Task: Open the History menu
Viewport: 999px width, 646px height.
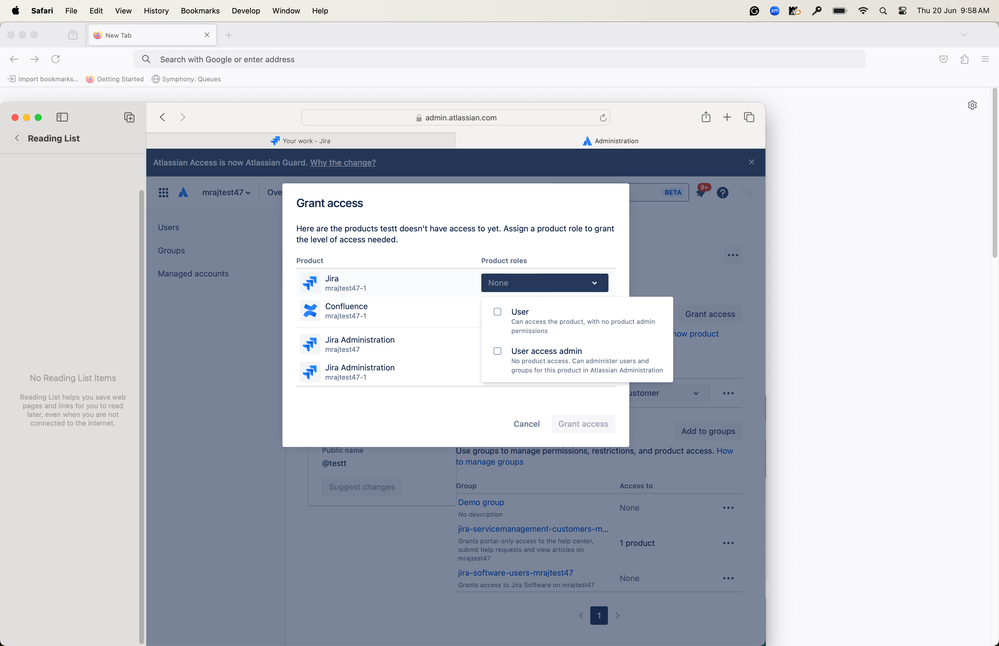Action: pyautogui.click(x=156, y=11)
